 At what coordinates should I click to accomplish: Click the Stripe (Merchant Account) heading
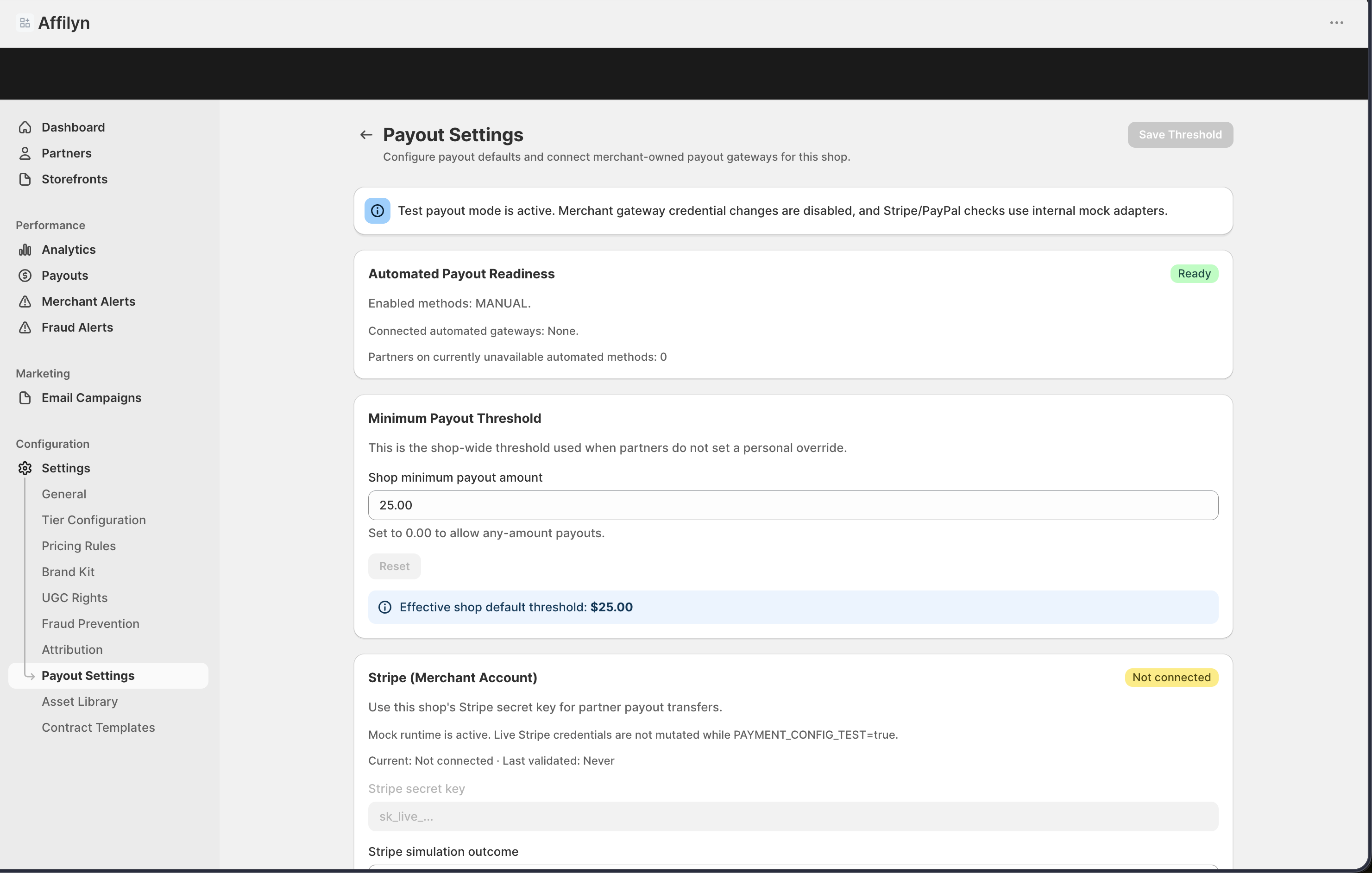click(453, 678)
